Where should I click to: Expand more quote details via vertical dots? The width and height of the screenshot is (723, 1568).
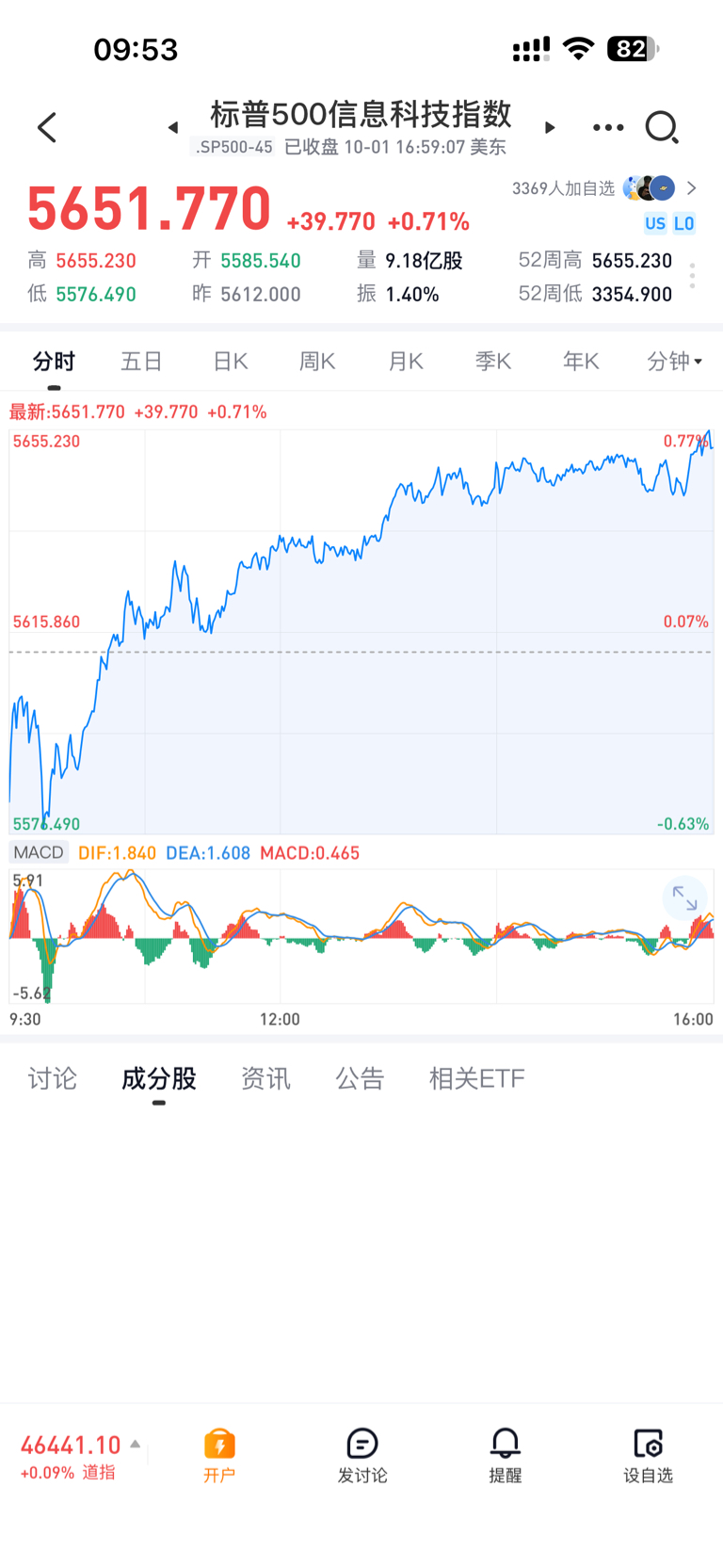pos(692,276)
